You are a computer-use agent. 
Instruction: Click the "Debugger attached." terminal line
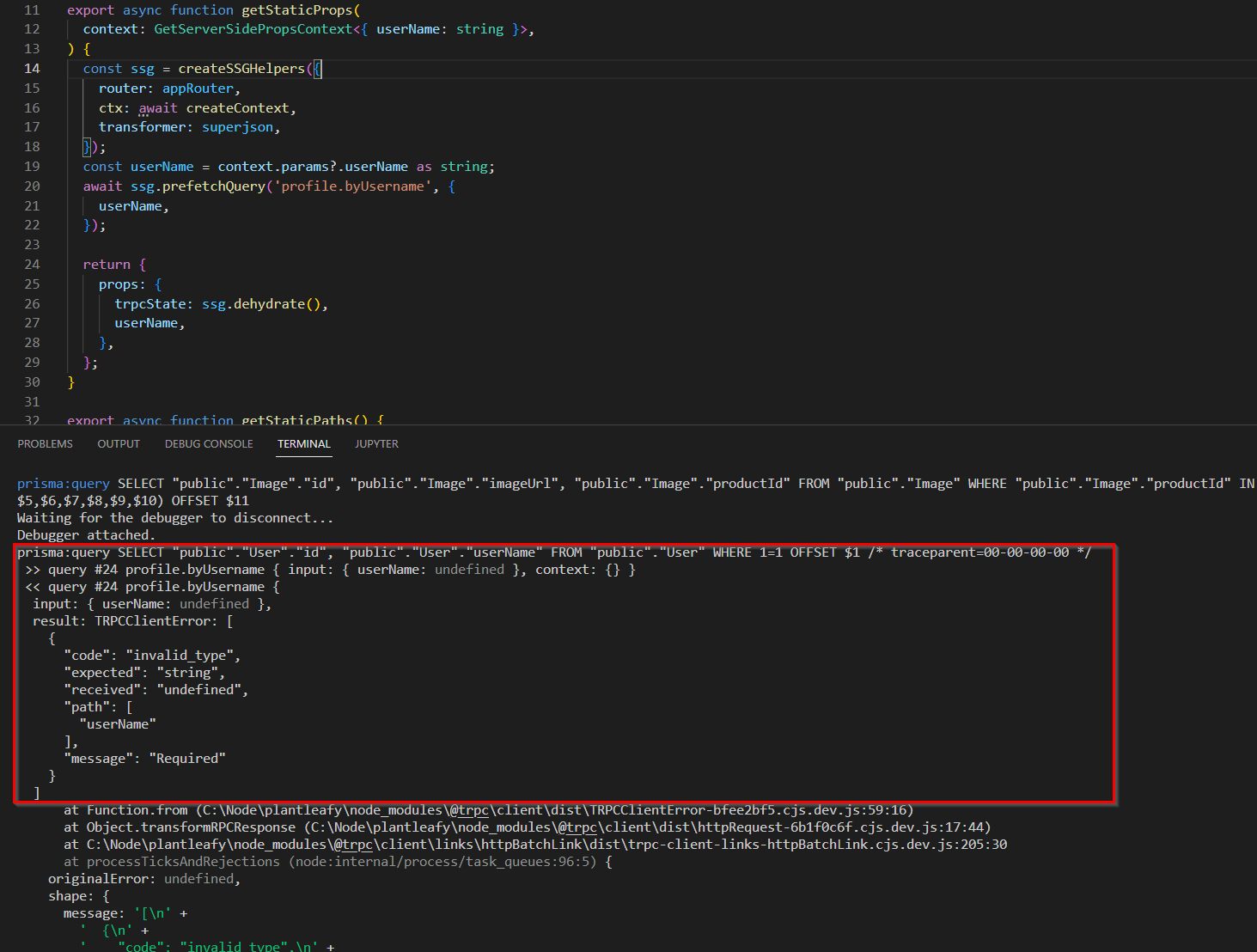tap(86, 535)
